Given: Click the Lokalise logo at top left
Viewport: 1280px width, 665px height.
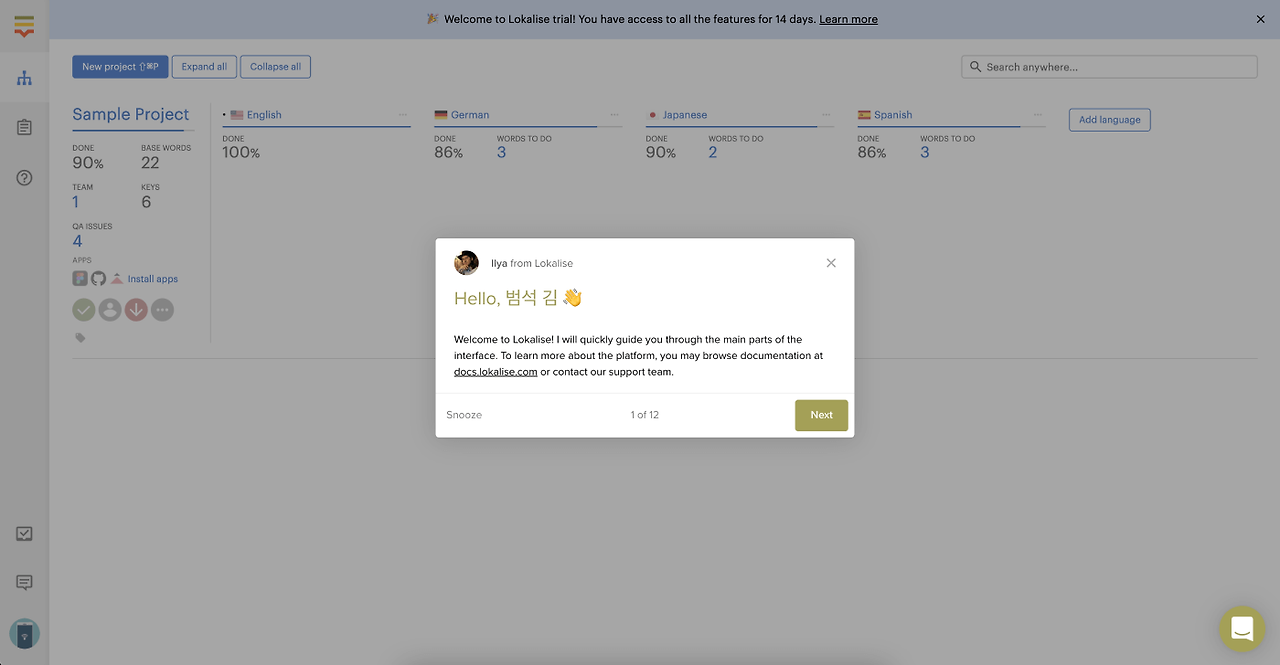Looking at the screenshot, I should click(x=24, y=25).
